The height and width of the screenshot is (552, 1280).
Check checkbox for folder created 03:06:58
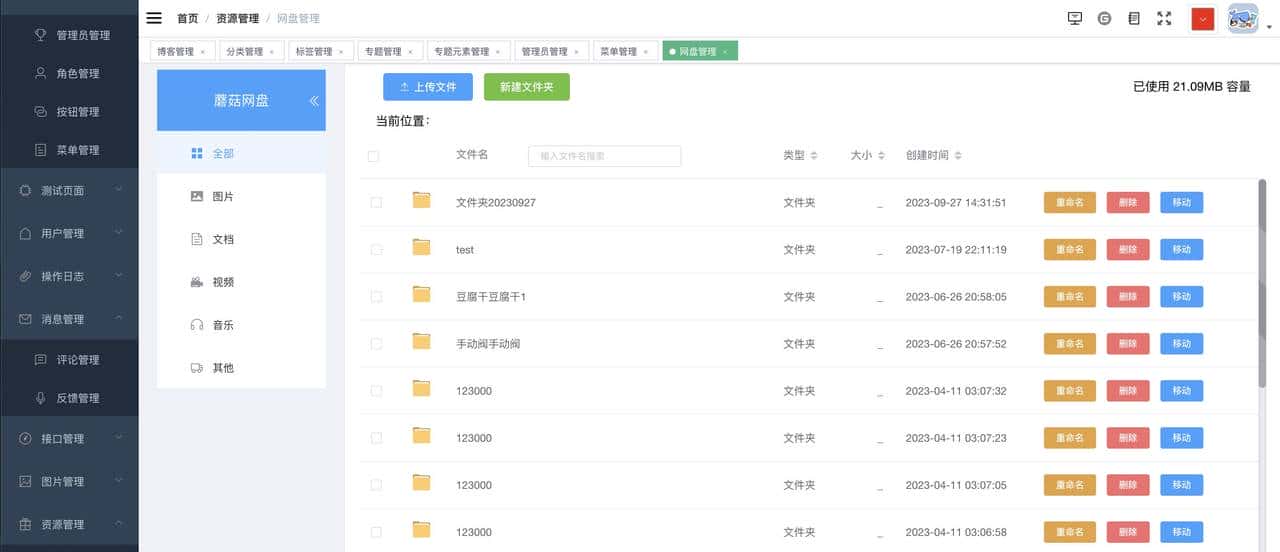376,531
